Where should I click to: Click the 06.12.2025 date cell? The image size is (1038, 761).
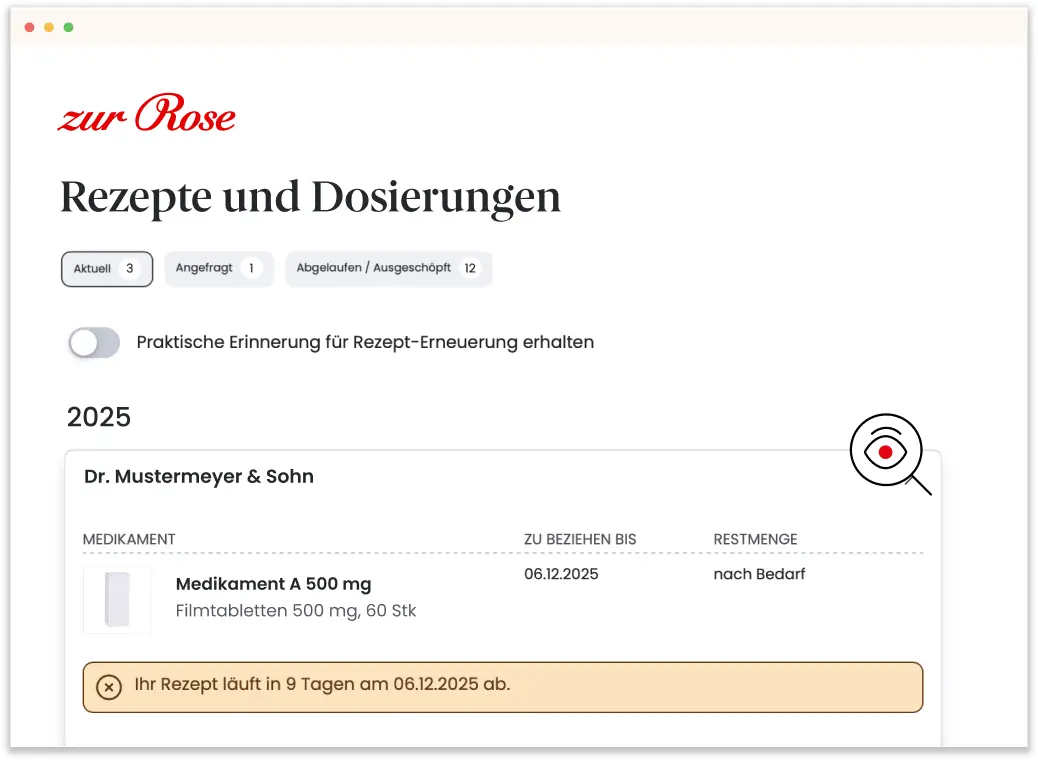click(561, 574)
